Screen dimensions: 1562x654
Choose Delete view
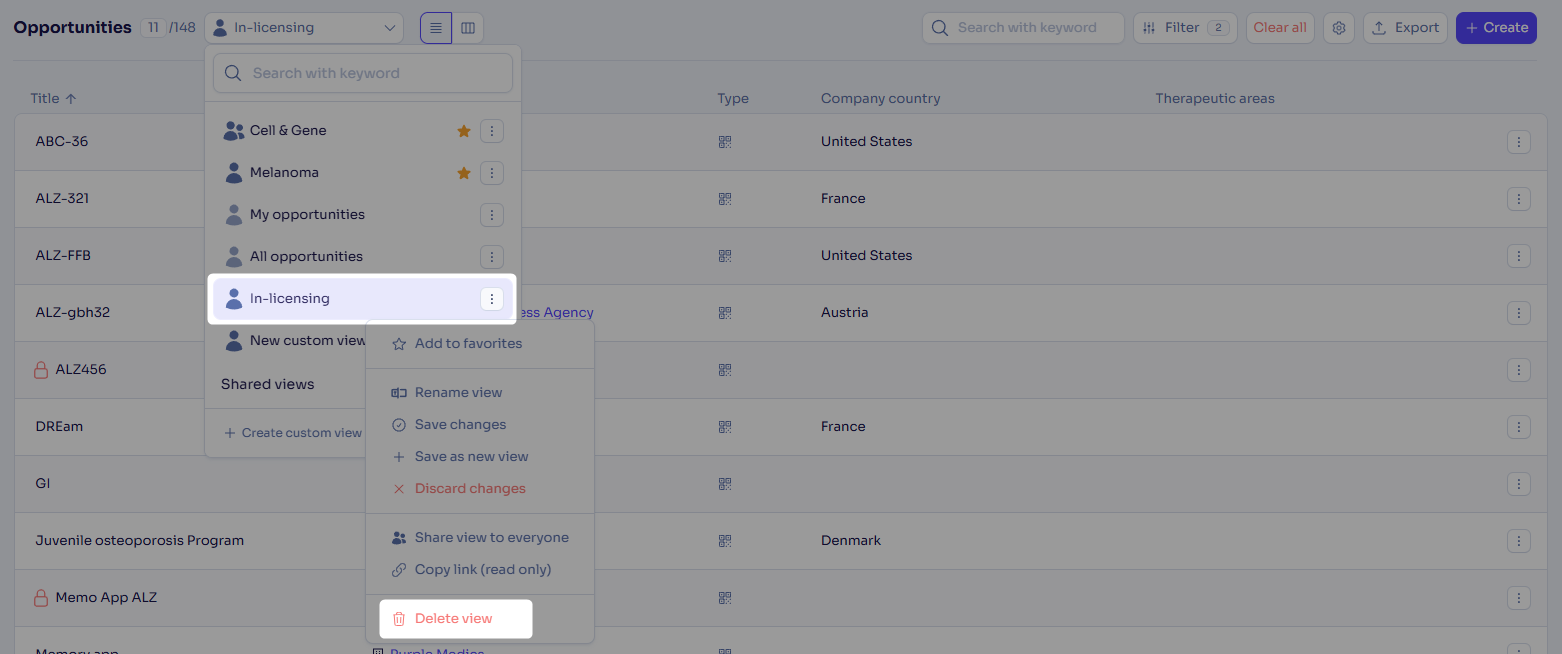coord(455,619)
